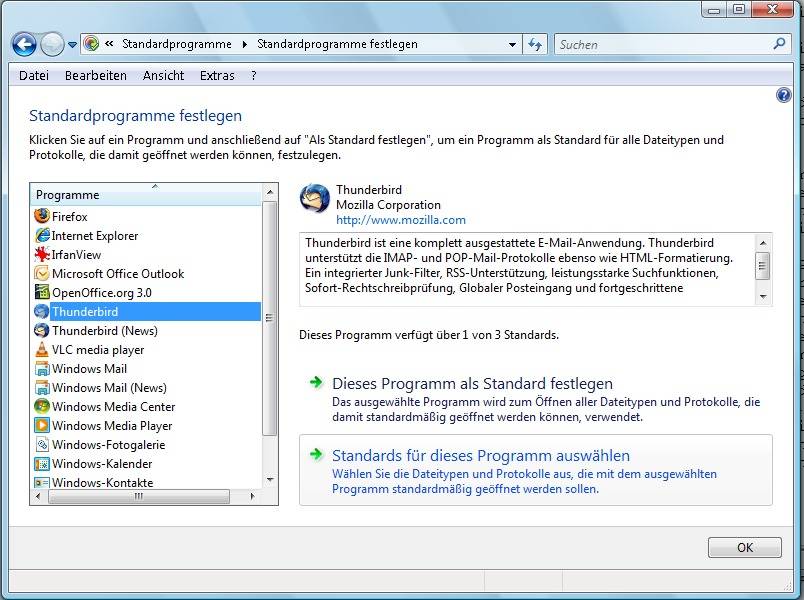Select 'Windows Media Player' in program list
Viewport: 804px width, 600px height.
112,426
